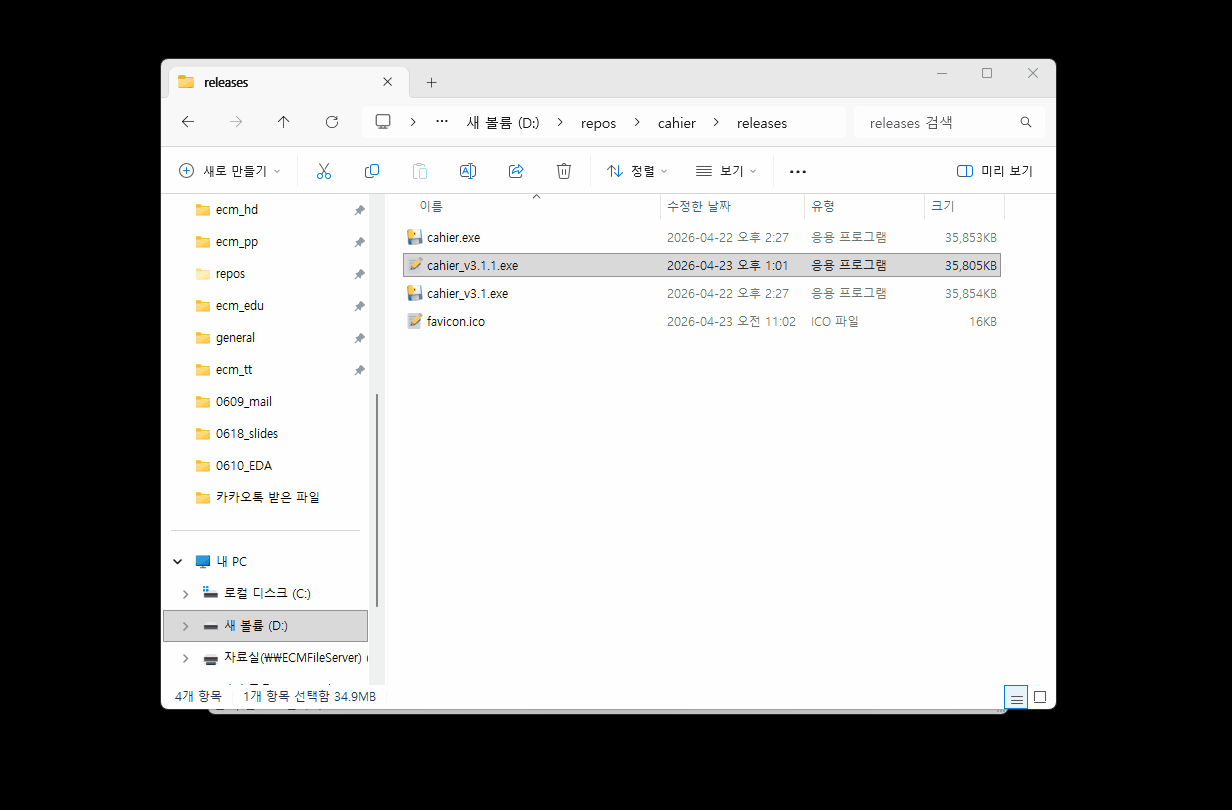Refresh the releases folder view
Screen dimensions: 1232x810
click(332, 122)
